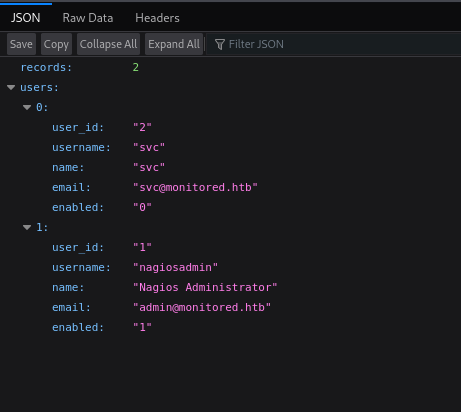Select the svc@monitored.htb email value

click(x=195, y=187)
